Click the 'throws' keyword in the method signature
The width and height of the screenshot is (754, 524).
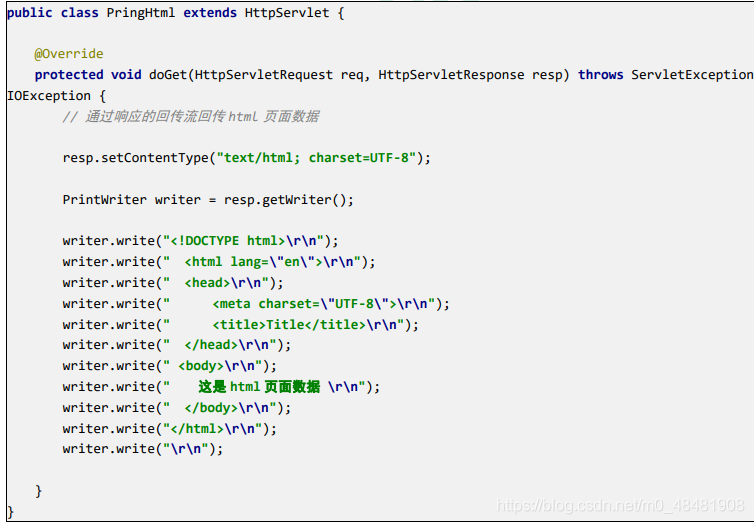pyautogui.click(x=600, y=75)
